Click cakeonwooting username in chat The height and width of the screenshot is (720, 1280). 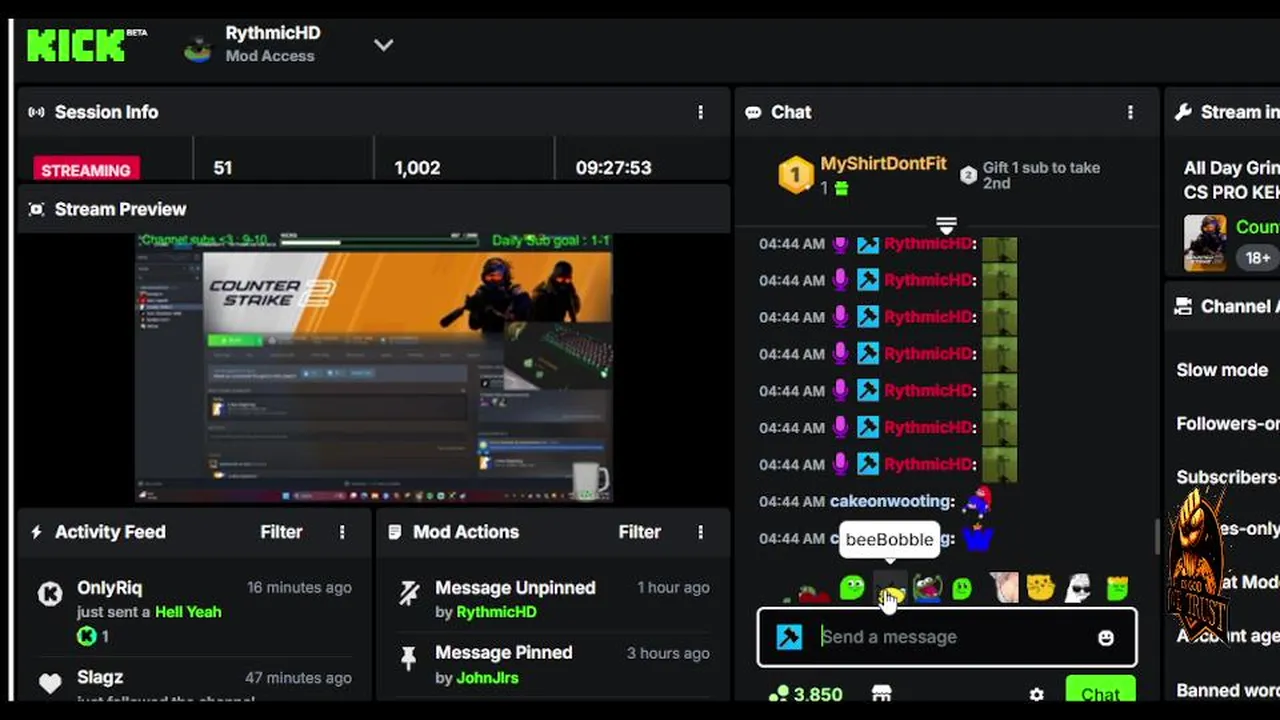[889, 501]
